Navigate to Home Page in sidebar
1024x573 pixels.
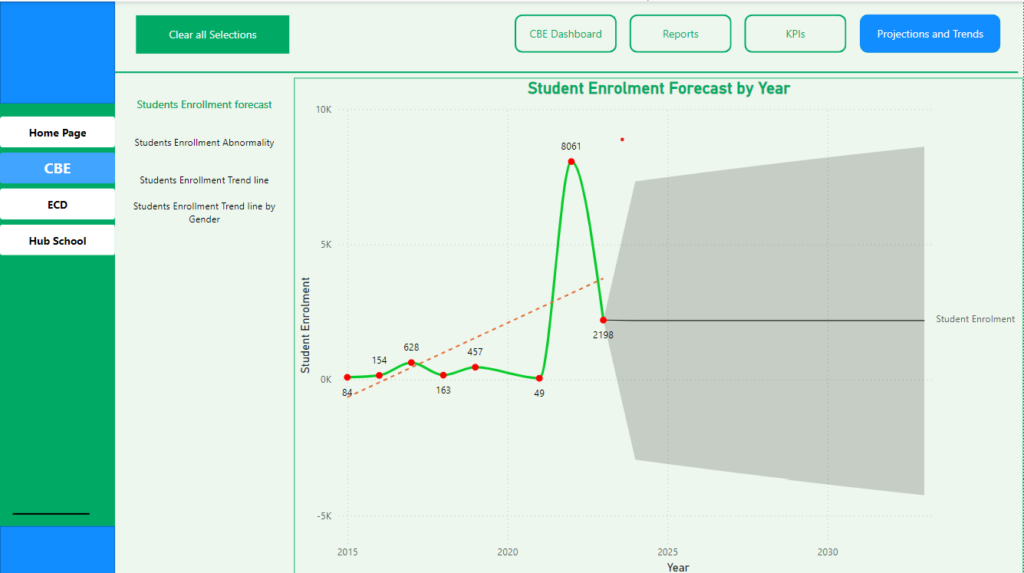pyautogui.click(x=57, y=133)
